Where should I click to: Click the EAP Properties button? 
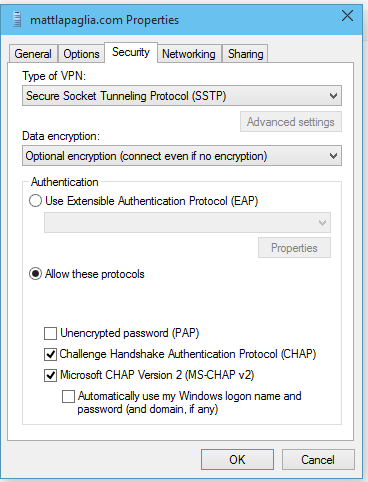click(294, 248)
